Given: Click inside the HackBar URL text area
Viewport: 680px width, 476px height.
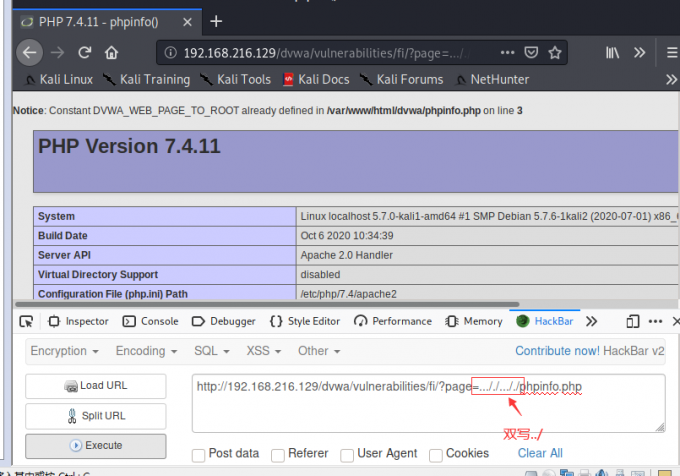Looking at the screenshot, I should pos(428,404).
